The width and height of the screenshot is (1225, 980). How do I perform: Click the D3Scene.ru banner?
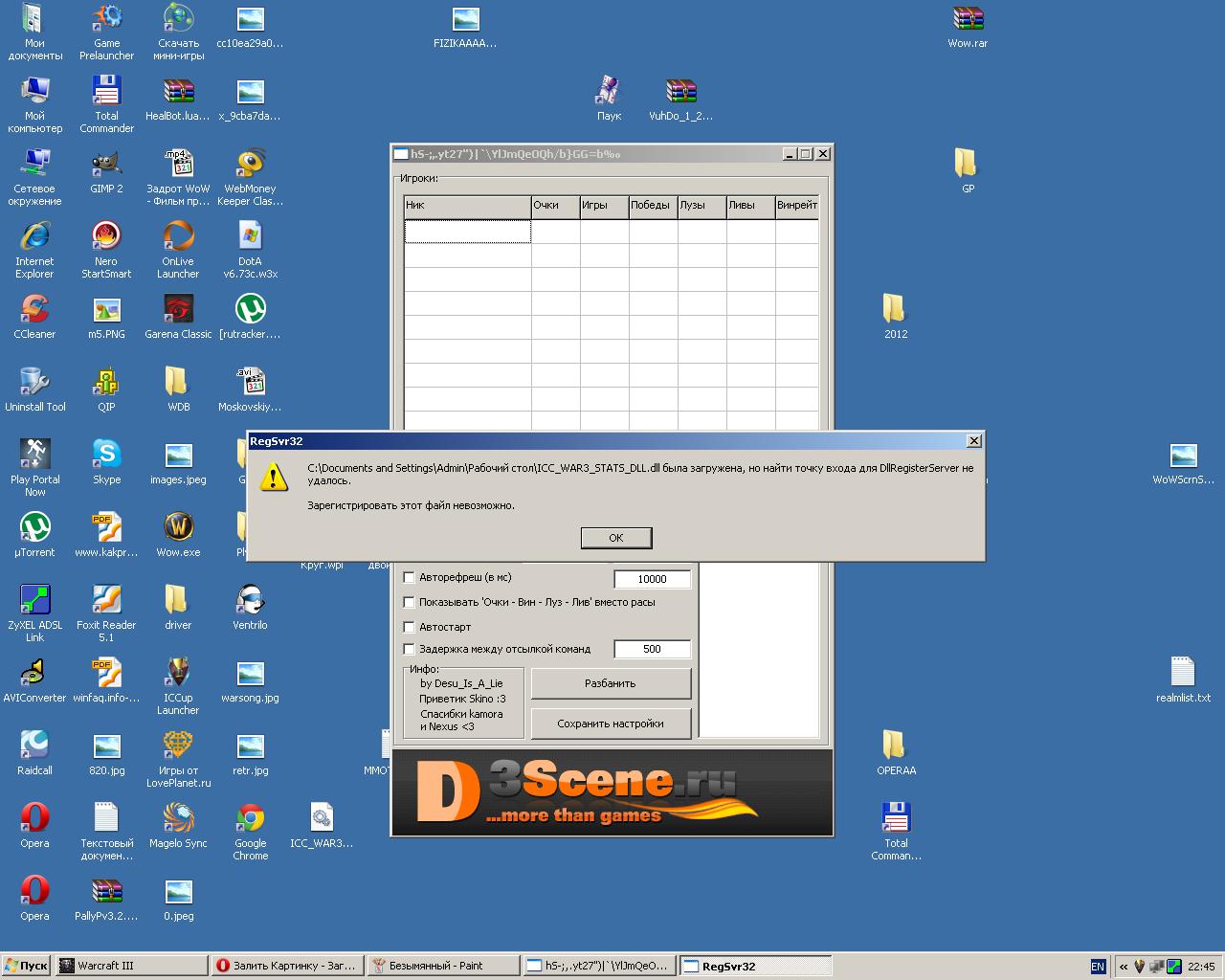(x=612, y=791)
